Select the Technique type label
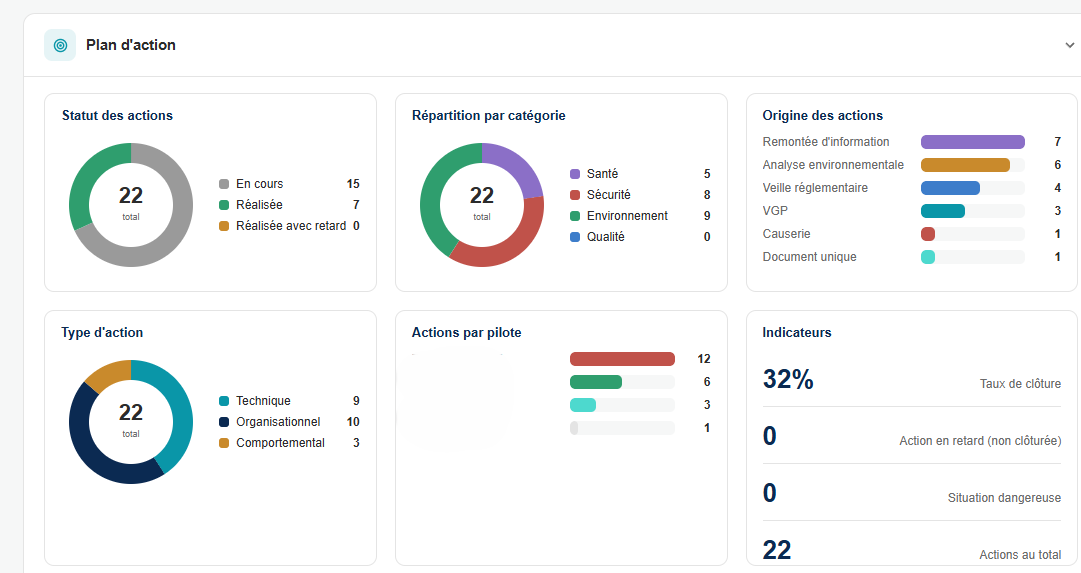Screen dimensions: 1081x573 263,401
